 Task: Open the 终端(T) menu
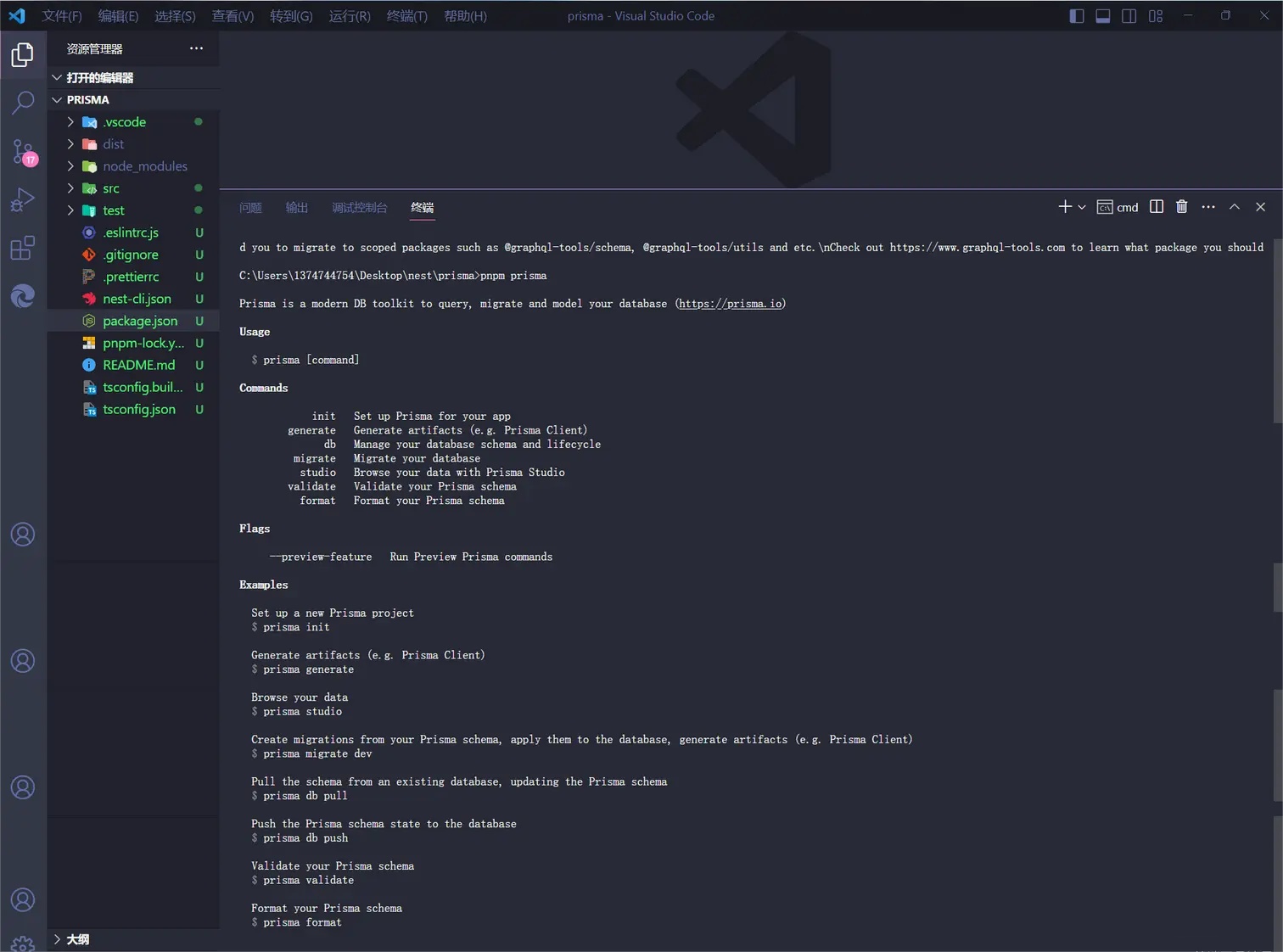pyautogui.click(x=406, y=16)
